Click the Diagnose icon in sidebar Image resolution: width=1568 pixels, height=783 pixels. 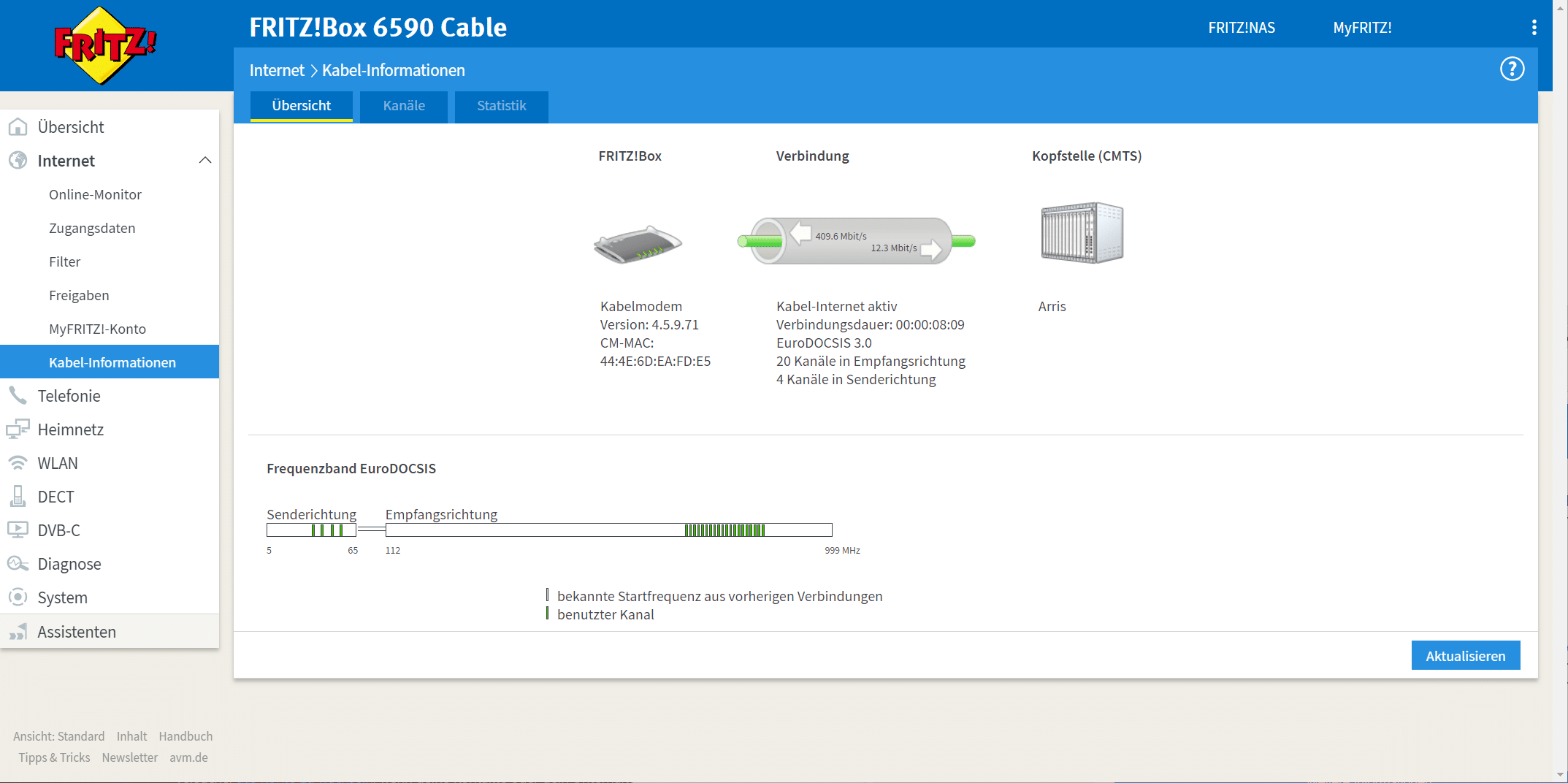coord(18,564)
